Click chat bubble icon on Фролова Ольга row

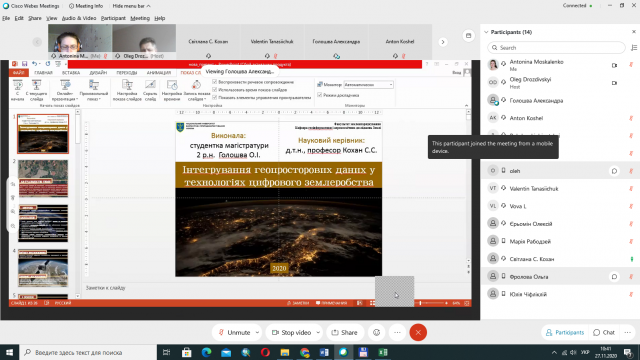coord(614,277)
